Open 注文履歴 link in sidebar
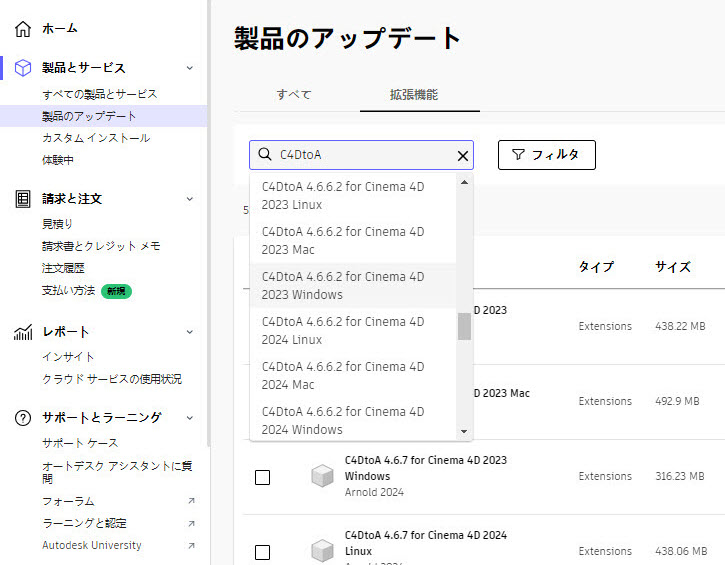 pos(63,268)
